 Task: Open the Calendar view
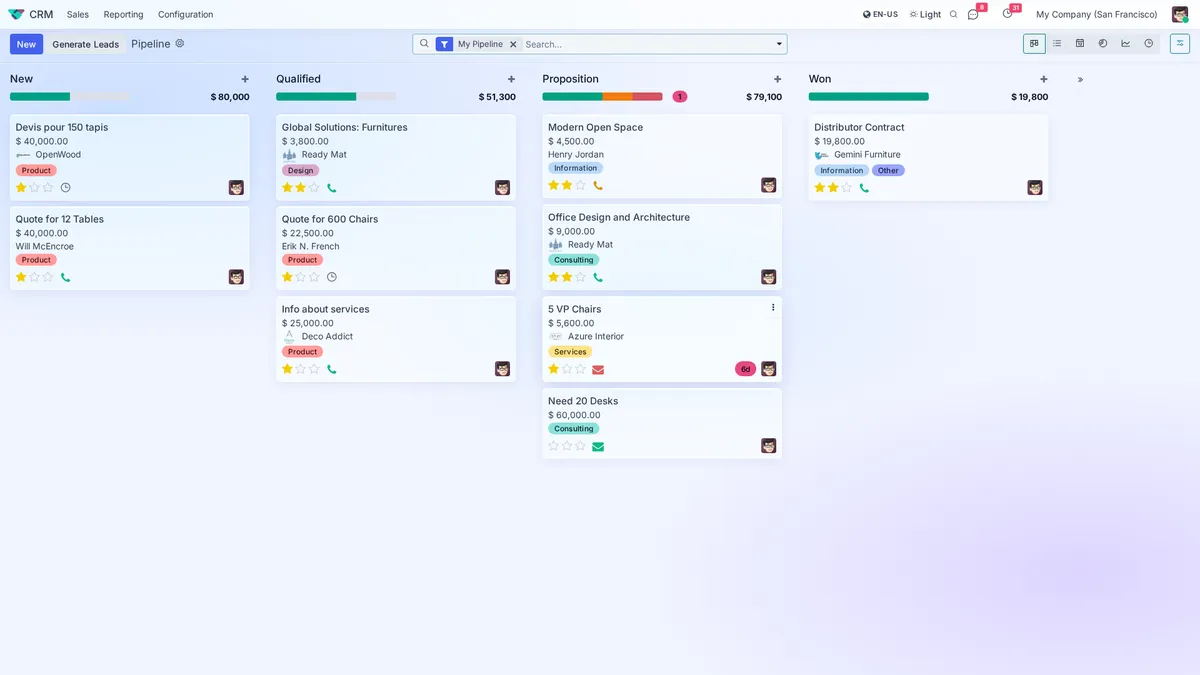1081,43
